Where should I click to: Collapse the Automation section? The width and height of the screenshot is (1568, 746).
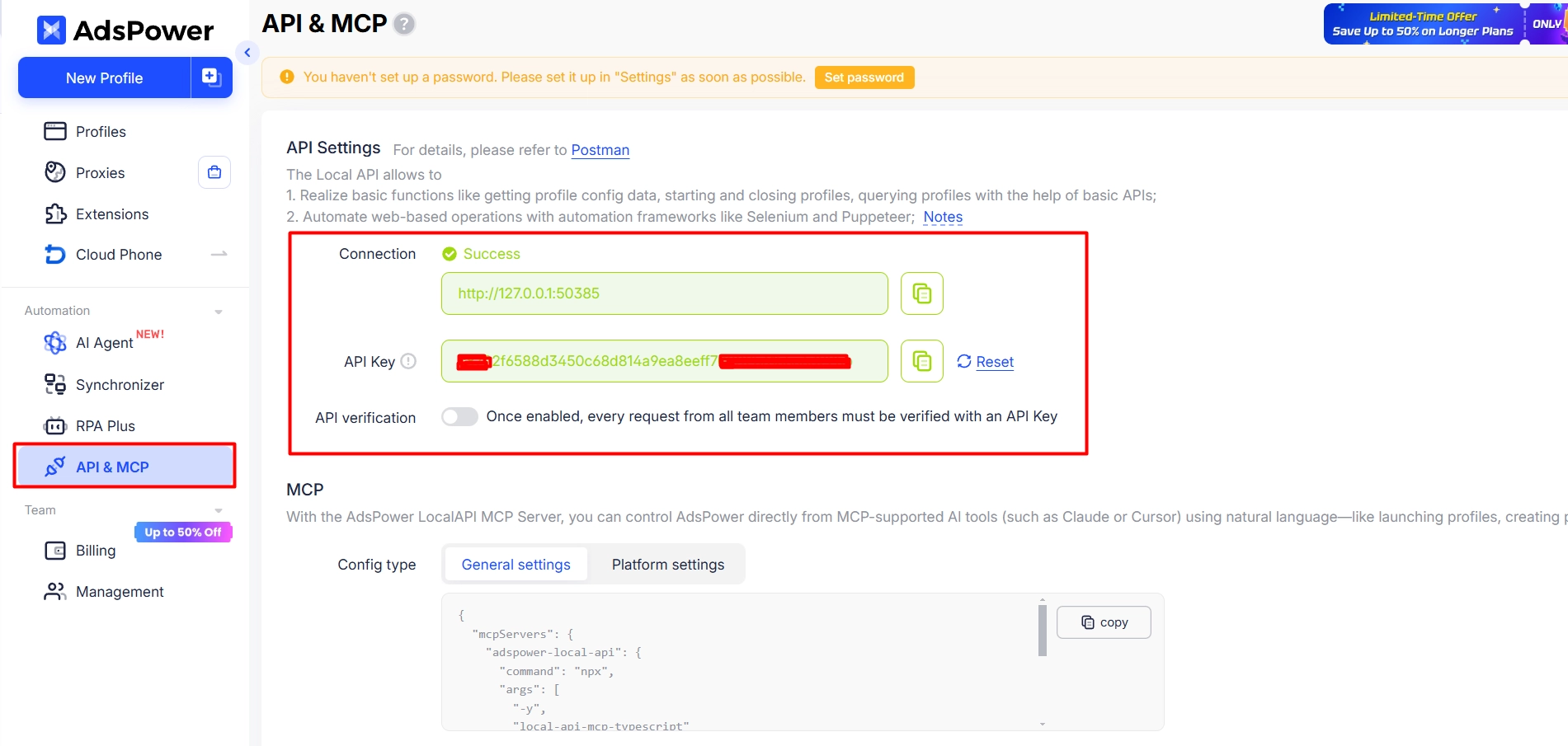tap(219, 312)
